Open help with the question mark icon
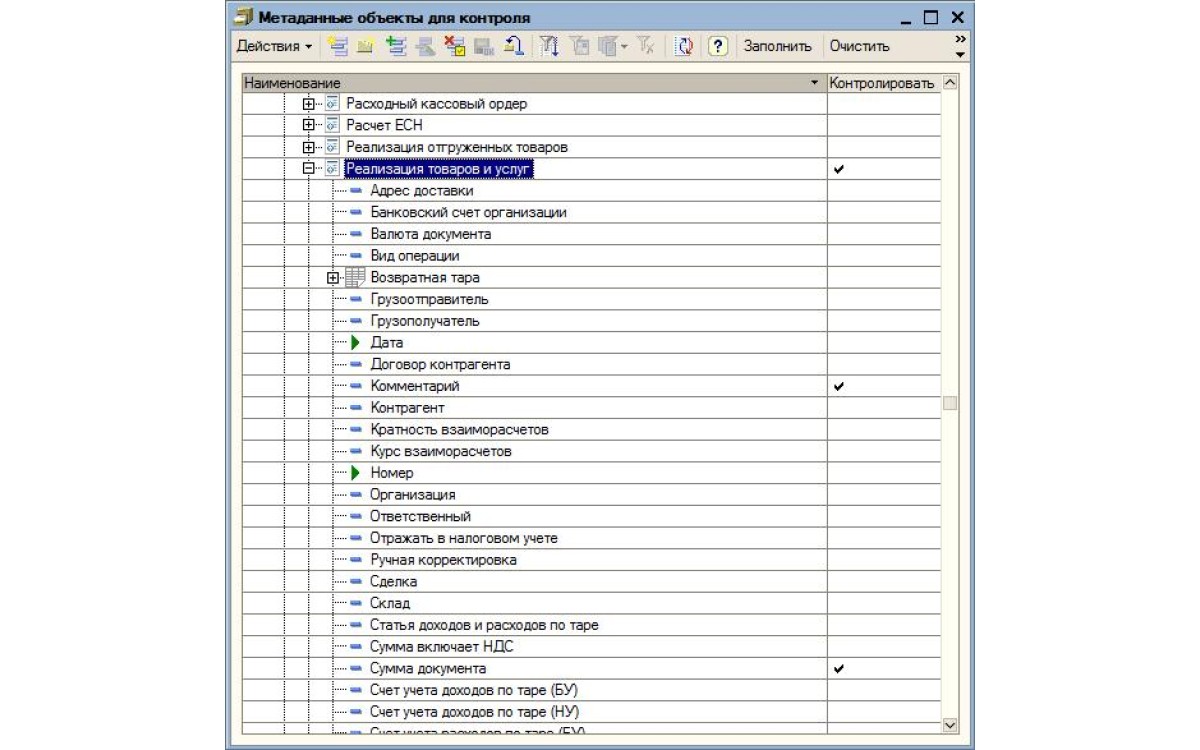Screen dimensions: 1200x750 click(x=717, y=47)
